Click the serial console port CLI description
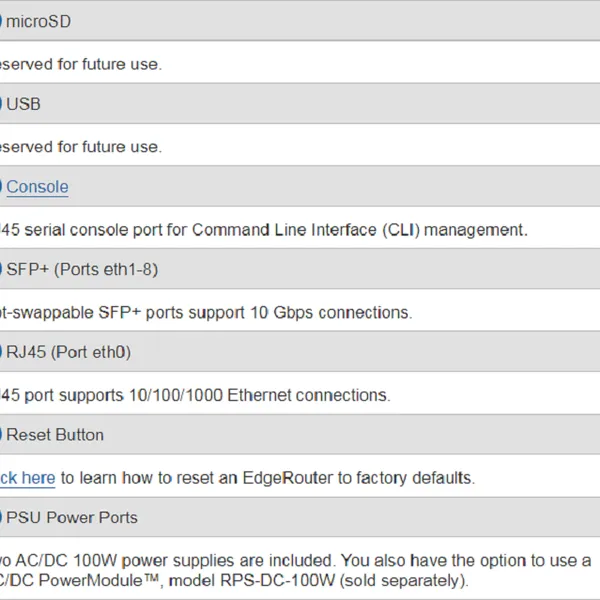This screenshot has height=600, width=600. click(x=262, y=230)
